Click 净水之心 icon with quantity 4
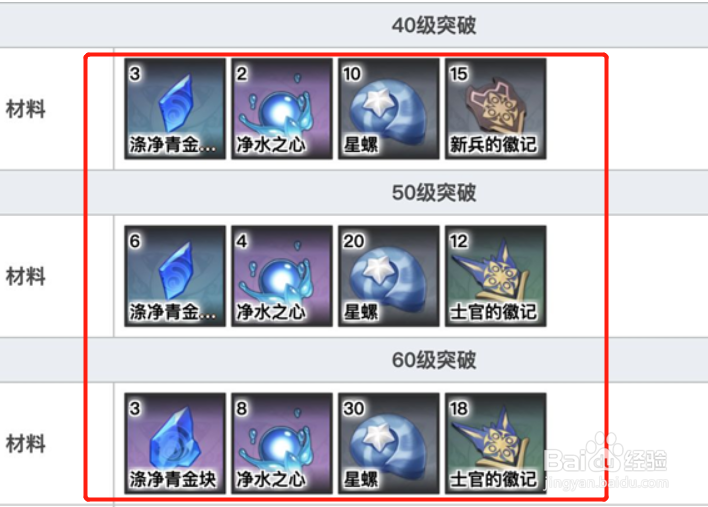This screenshot has width=708, height=507. click(x=282, y=276)
